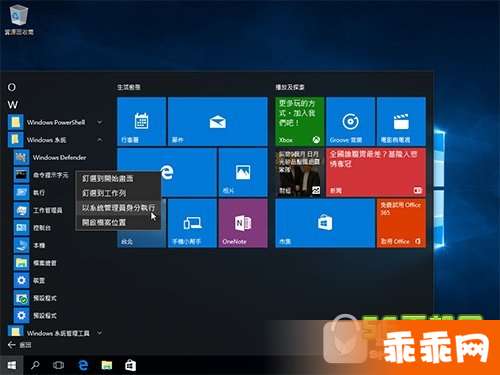The image size is (500, 375).
Task: Open the green Xbox tile
Action: click(x=300, y=121)
